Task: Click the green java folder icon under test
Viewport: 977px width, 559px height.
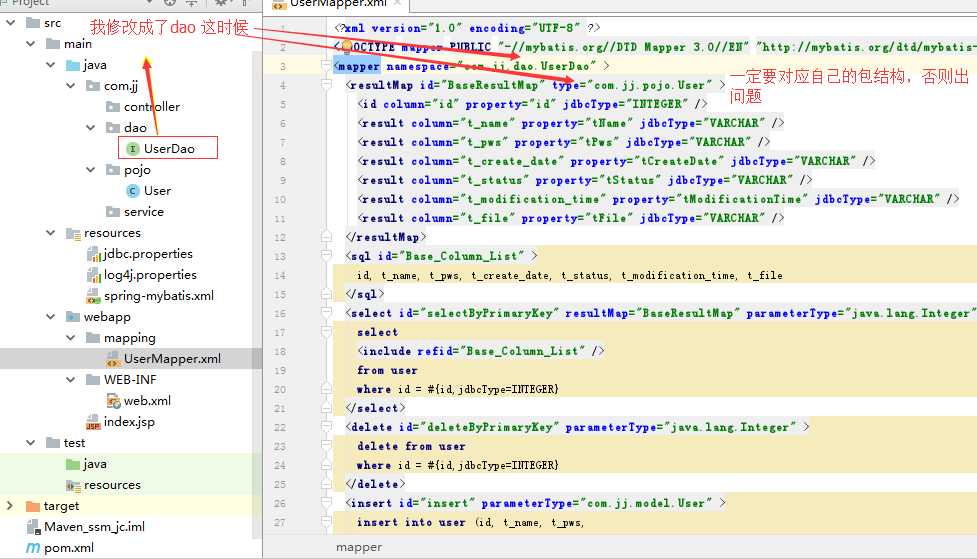Action: [x=73, y=464]
